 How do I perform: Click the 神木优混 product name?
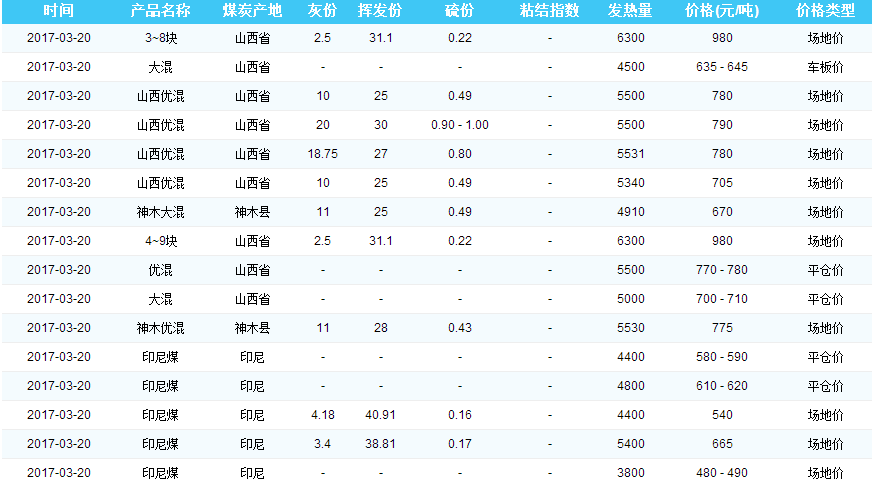coord(160,328)
